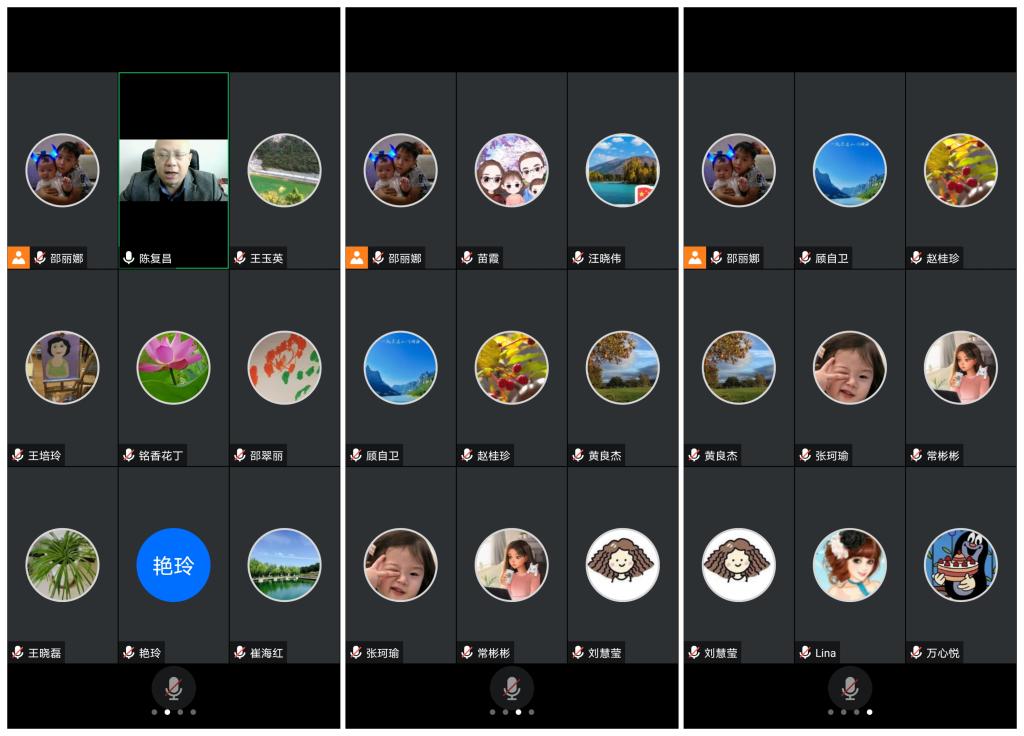Toggle the mute button in the middle panel

tap(511, 688)
